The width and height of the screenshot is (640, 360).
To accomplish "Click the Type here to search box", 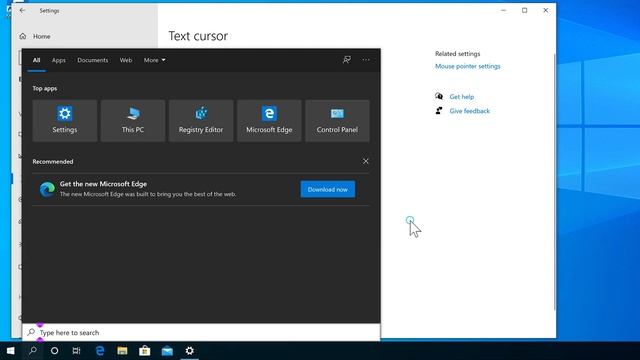I will (201, 333).
